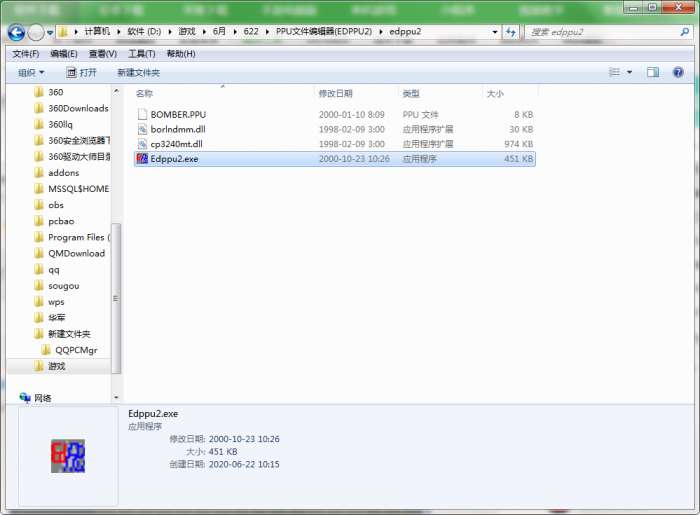Viewport: 700px width, 515px height.
Task: Toggle the preview pane icon
Action: (653, 72)
